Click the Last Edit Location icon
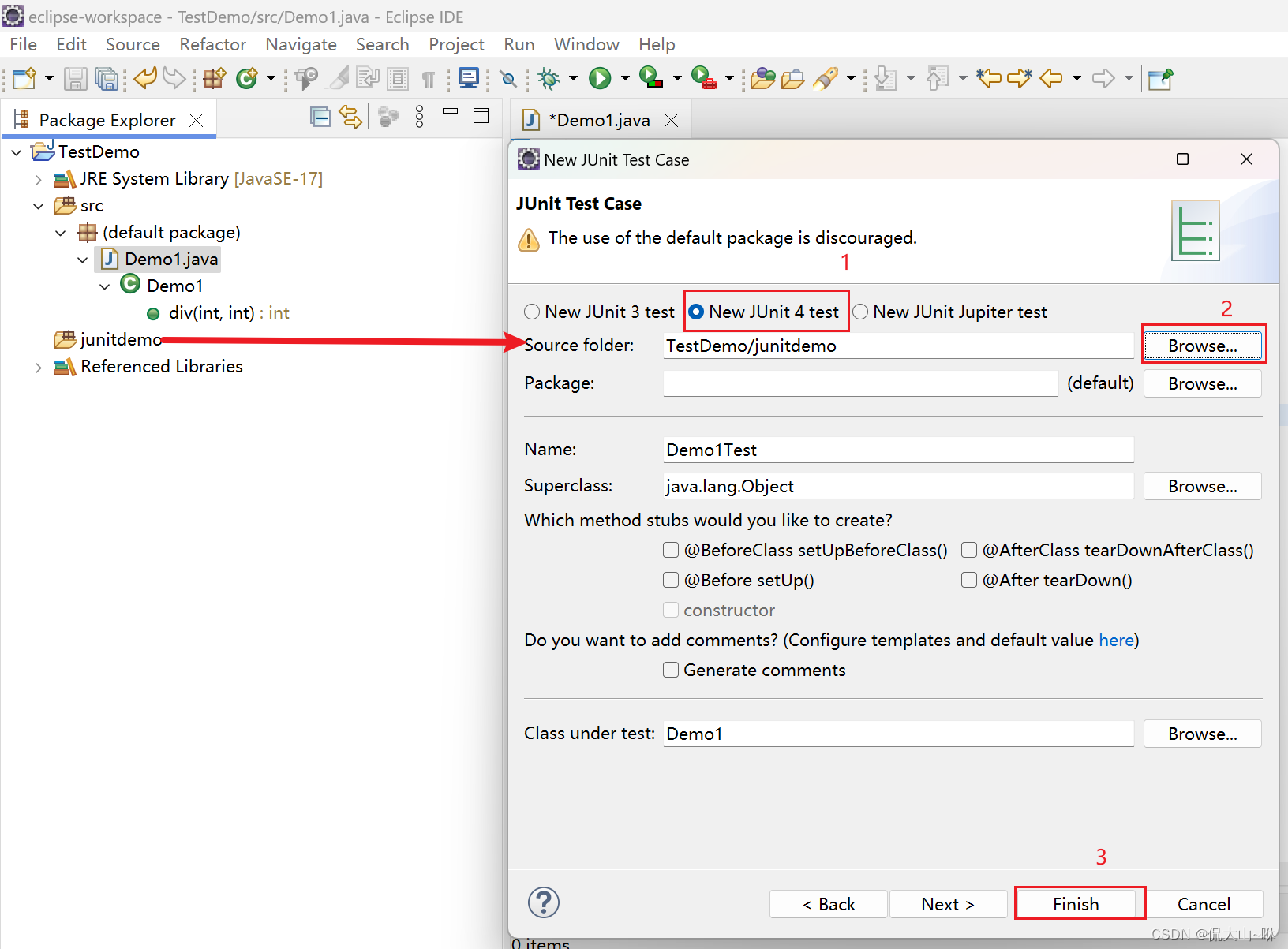Viewport: 1288px width, 949px height. (989, 77)
